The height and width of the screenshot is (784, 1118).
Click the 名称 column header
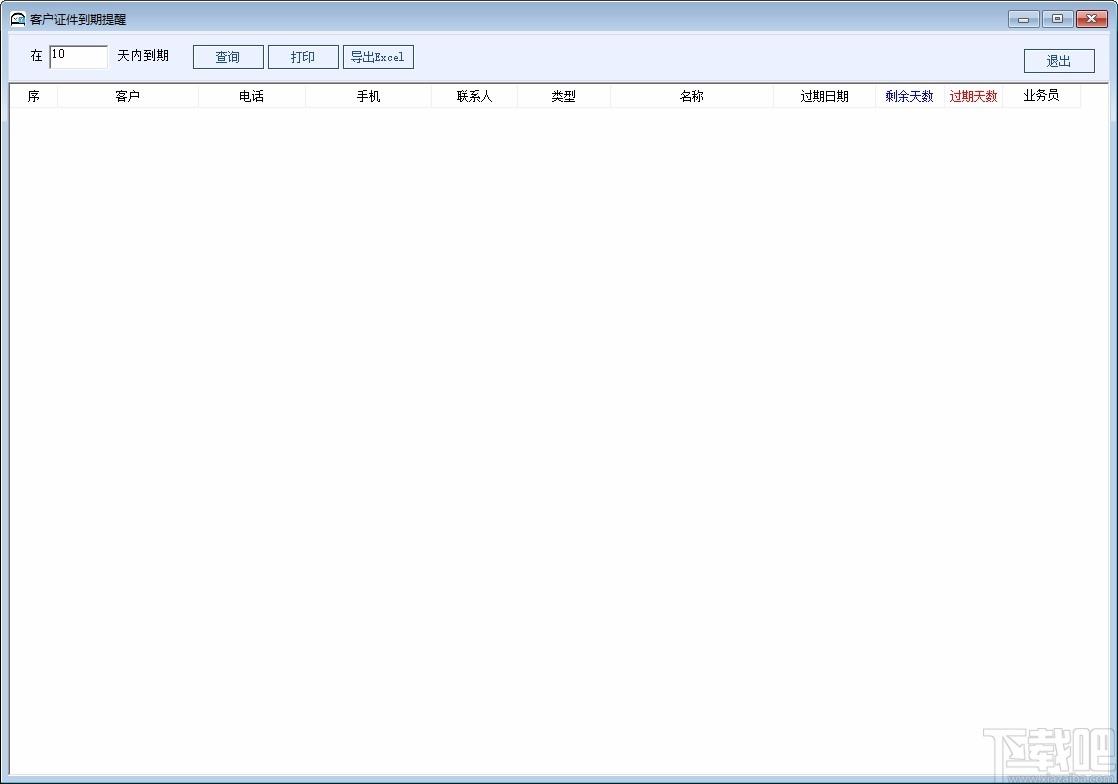pyautogui.click(x=692, y=96)
